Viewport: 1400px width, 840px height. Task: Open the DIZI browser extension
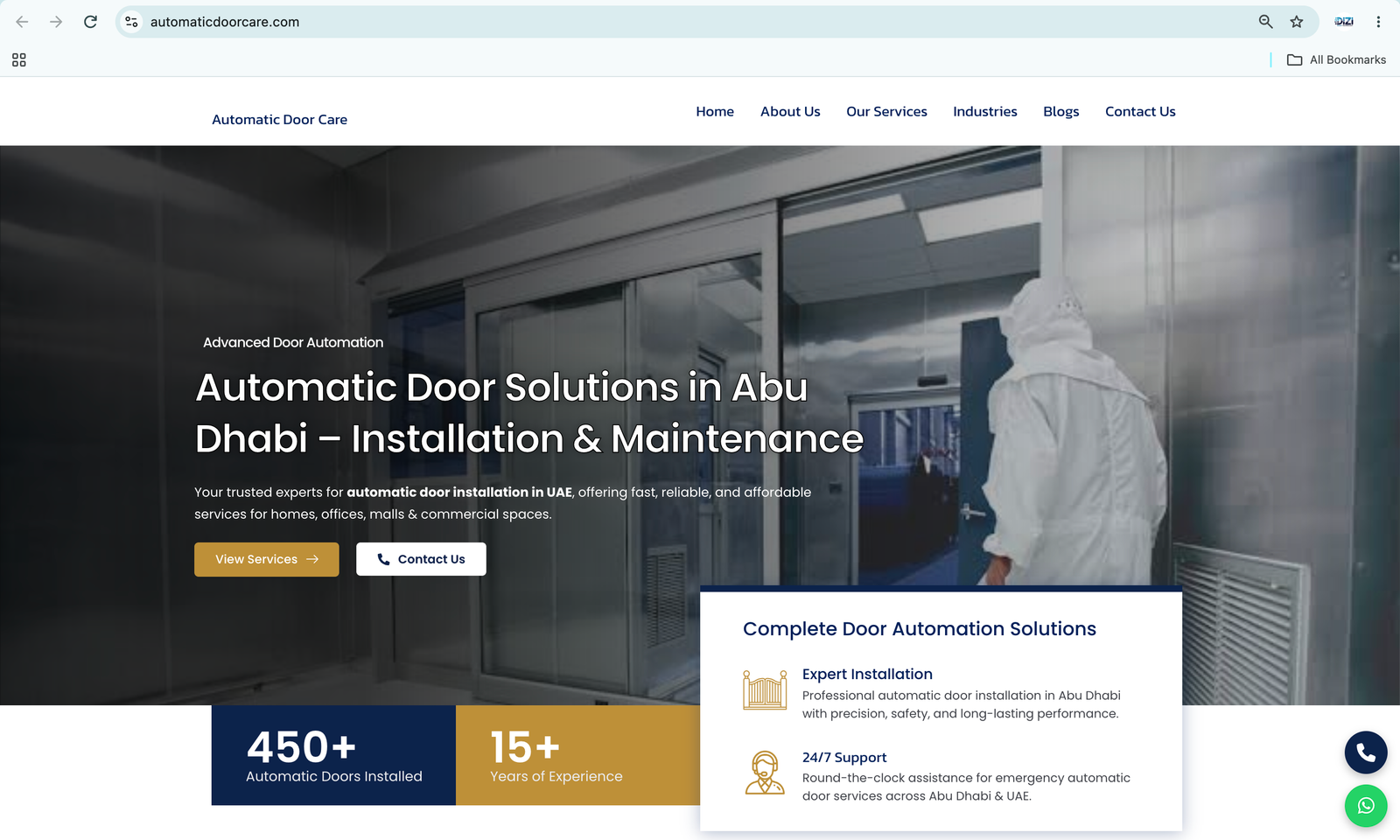[x=1344, y=22]
